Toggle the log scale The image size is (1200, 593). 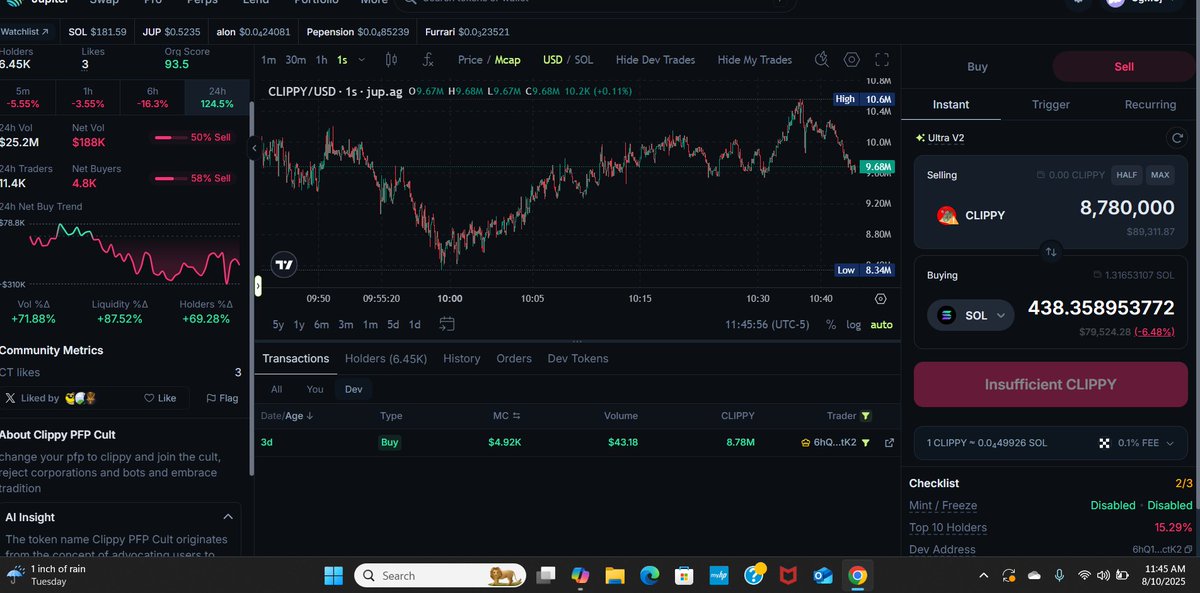tap(853, 325)
